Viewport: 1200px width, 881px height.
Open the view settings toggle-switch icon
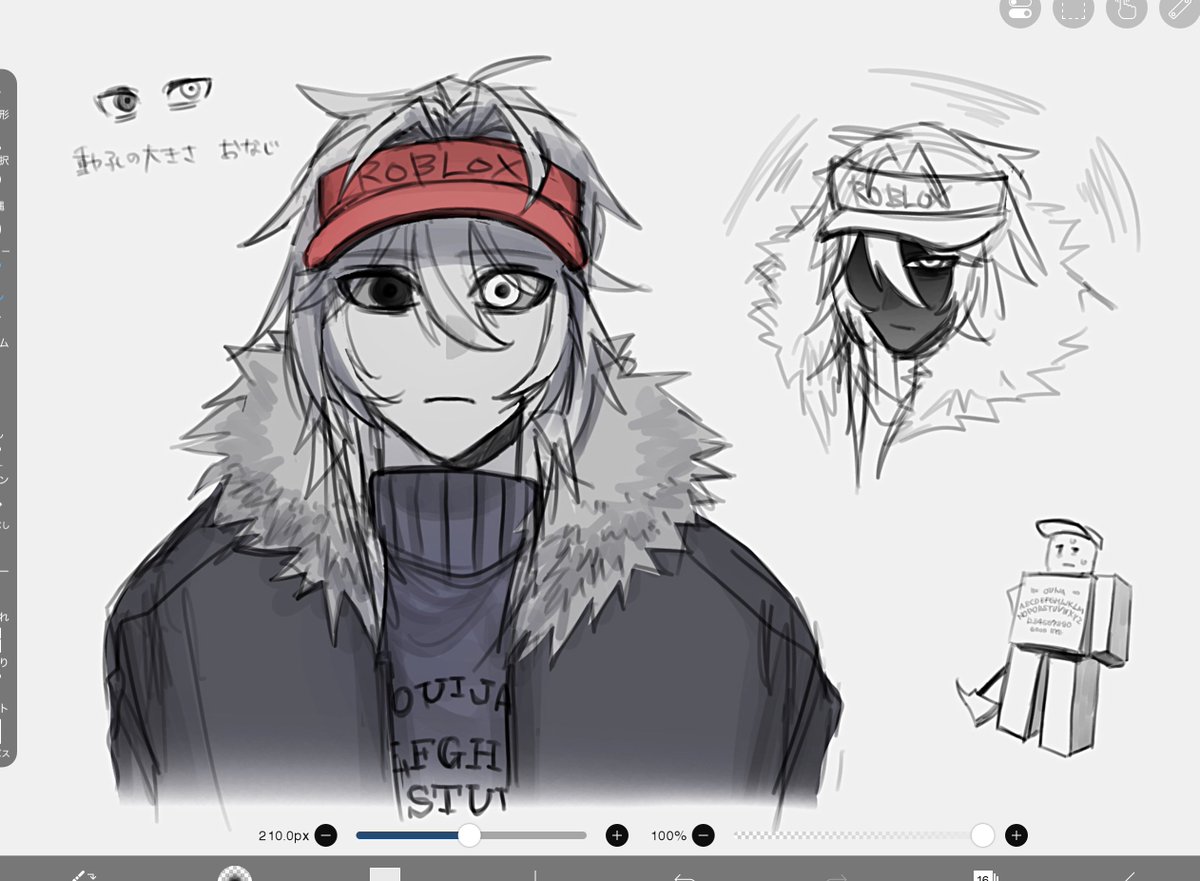pyautogui.click(x=1020, y=10)
